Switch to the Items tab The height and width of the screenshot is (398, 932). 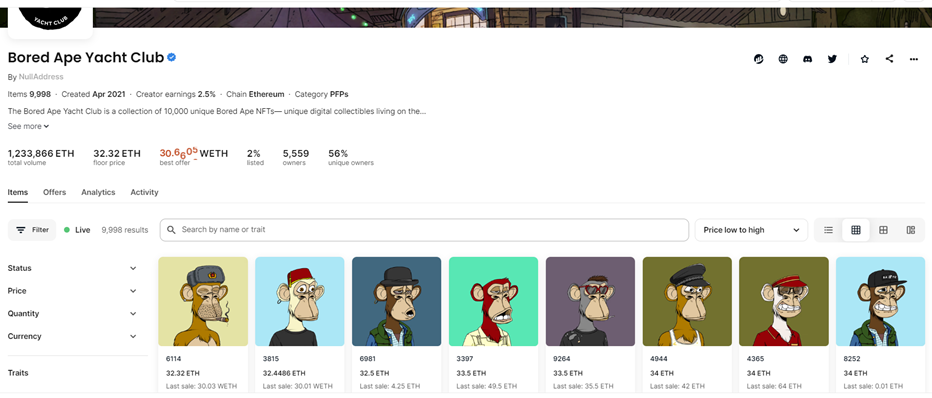point(18,192)
